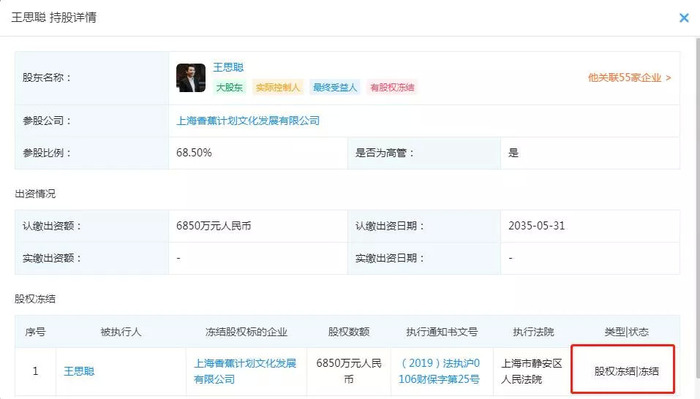This screenshot has height=399, width=700.
Task: Click the shareholder profile photo thumbnail
Action: click(191, 78)
